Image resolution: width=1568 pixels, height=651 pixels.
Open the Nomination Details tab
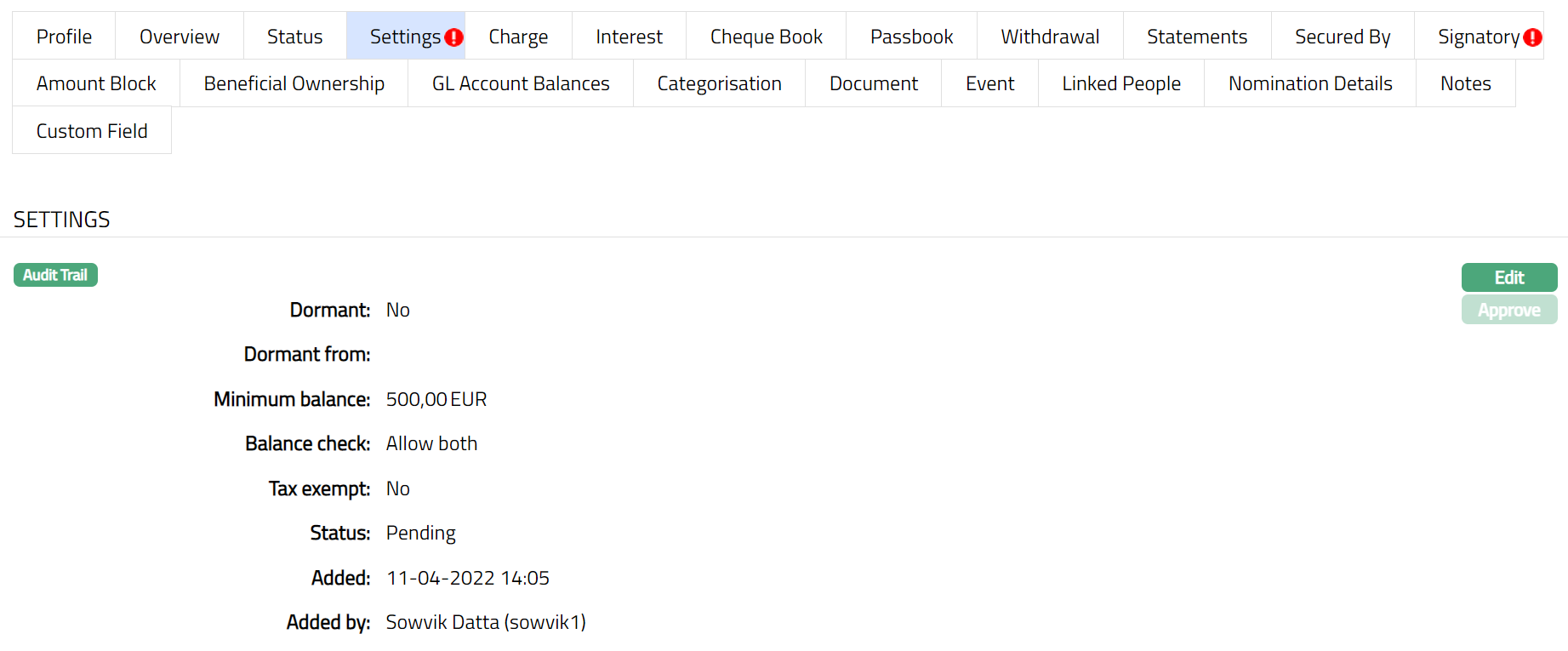click(1309, 83)
